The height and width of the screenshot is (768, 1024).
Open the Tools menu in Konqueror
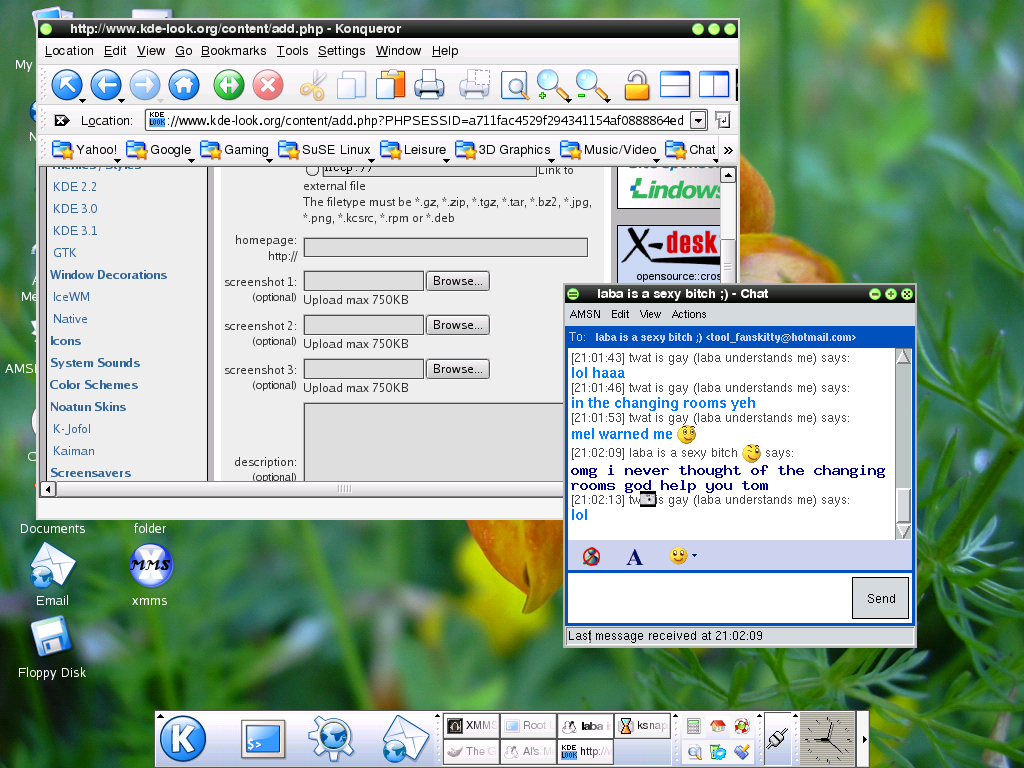click(292, 51)
